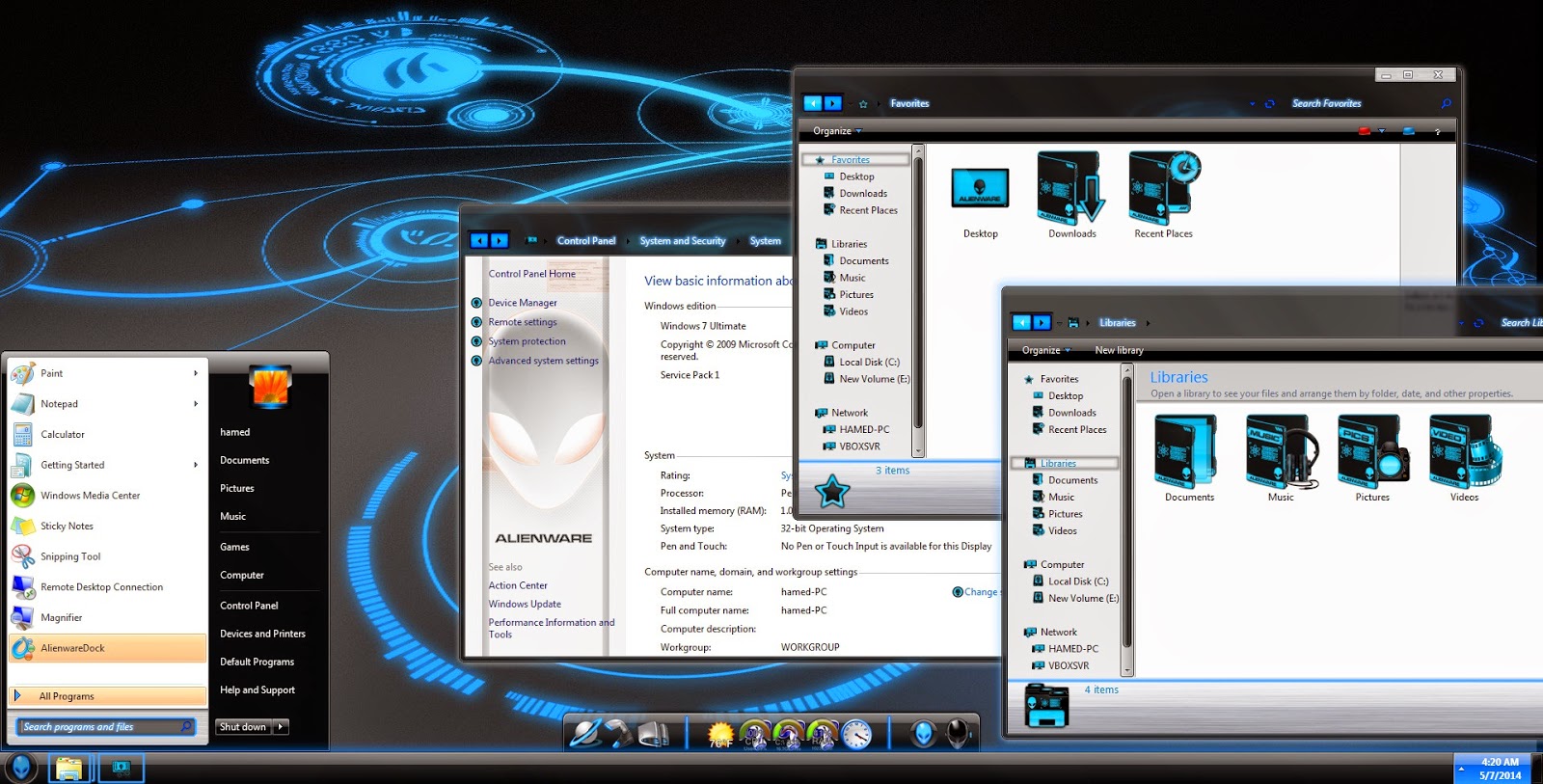Screen dimensions: 1543x784
Task: Open the view options dropdown in Favorites toolbar
Action: pos(1382,131)
